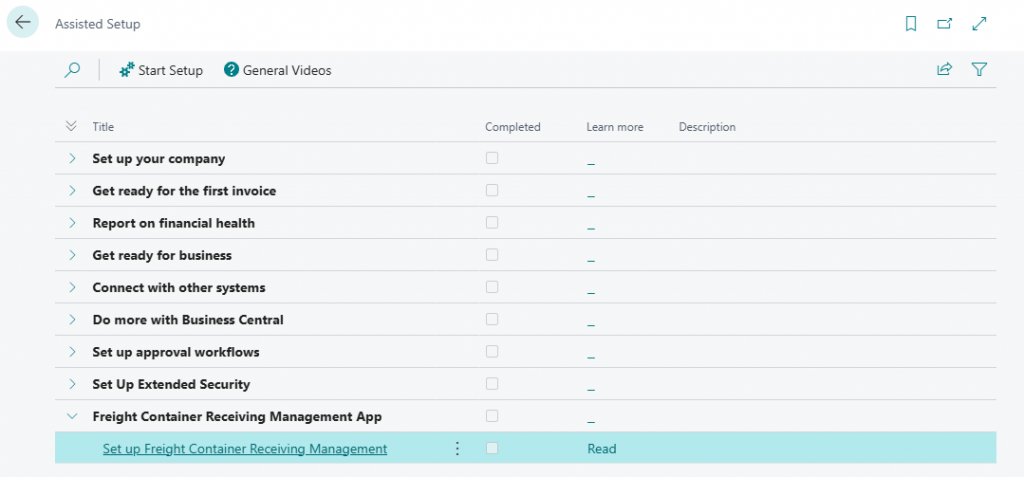Toggle Completed checkbox for Freight Container App row
Screen dimensions: 1024x477
click(x=492, y=416)
